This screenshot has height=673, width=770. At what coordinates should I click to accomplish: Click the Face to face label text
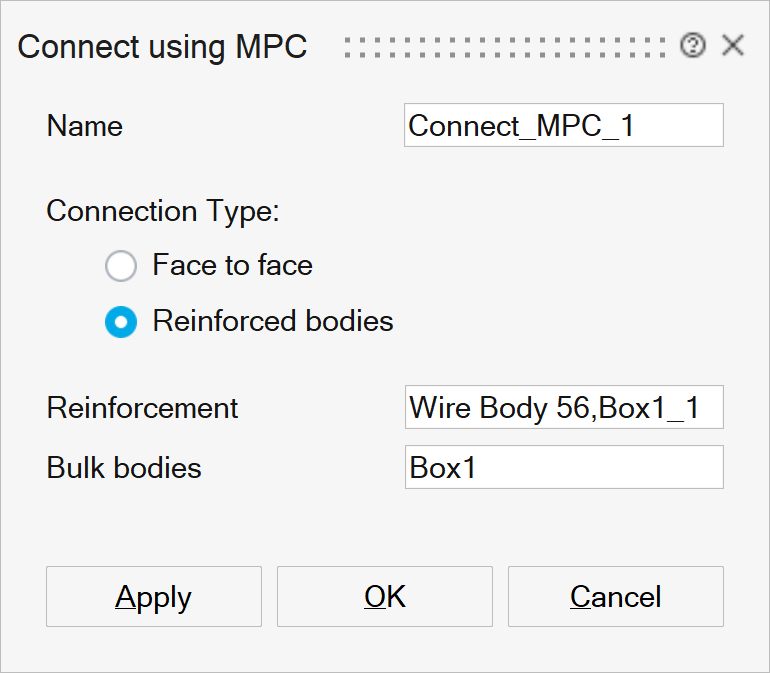click(232, 265)
